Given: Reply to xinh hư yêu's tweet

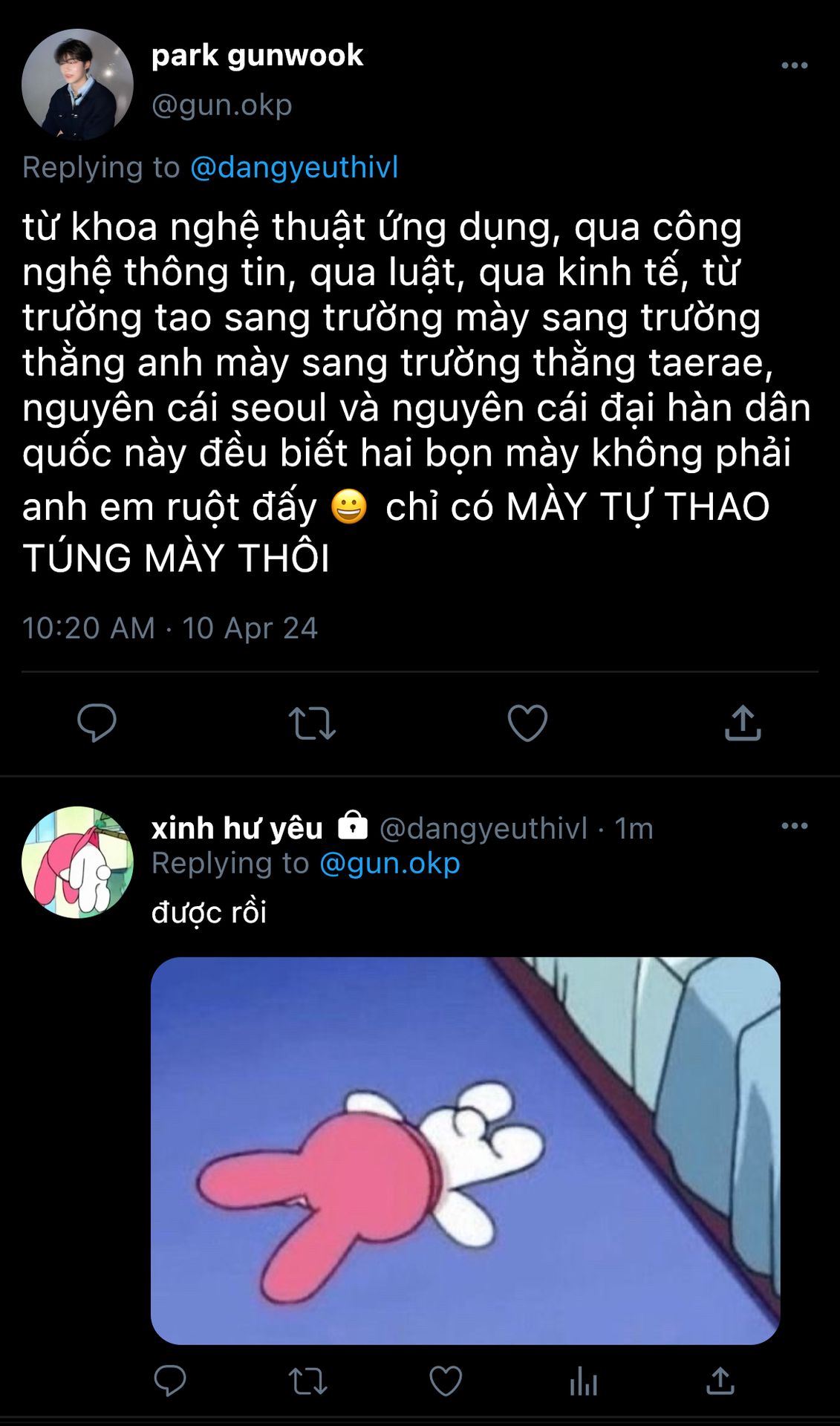Looking at the screenshot, I should click(170, 1381).
